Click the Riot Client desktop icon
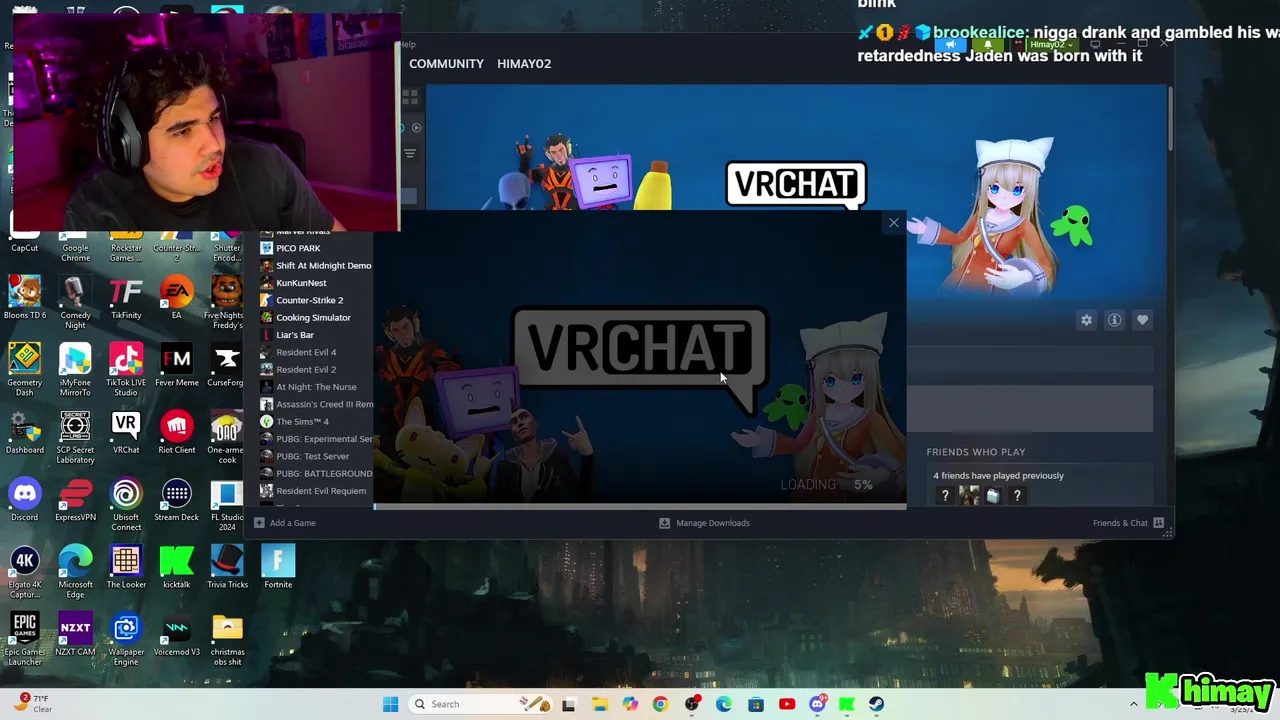This screenshot has width=1280, height=720. click(177, 432)
